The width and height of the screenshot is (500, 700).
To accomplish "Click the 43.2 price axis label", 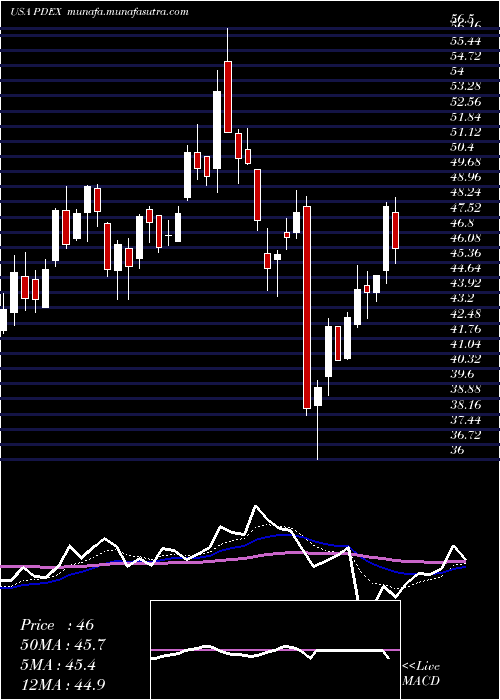I will pos(463,299).
